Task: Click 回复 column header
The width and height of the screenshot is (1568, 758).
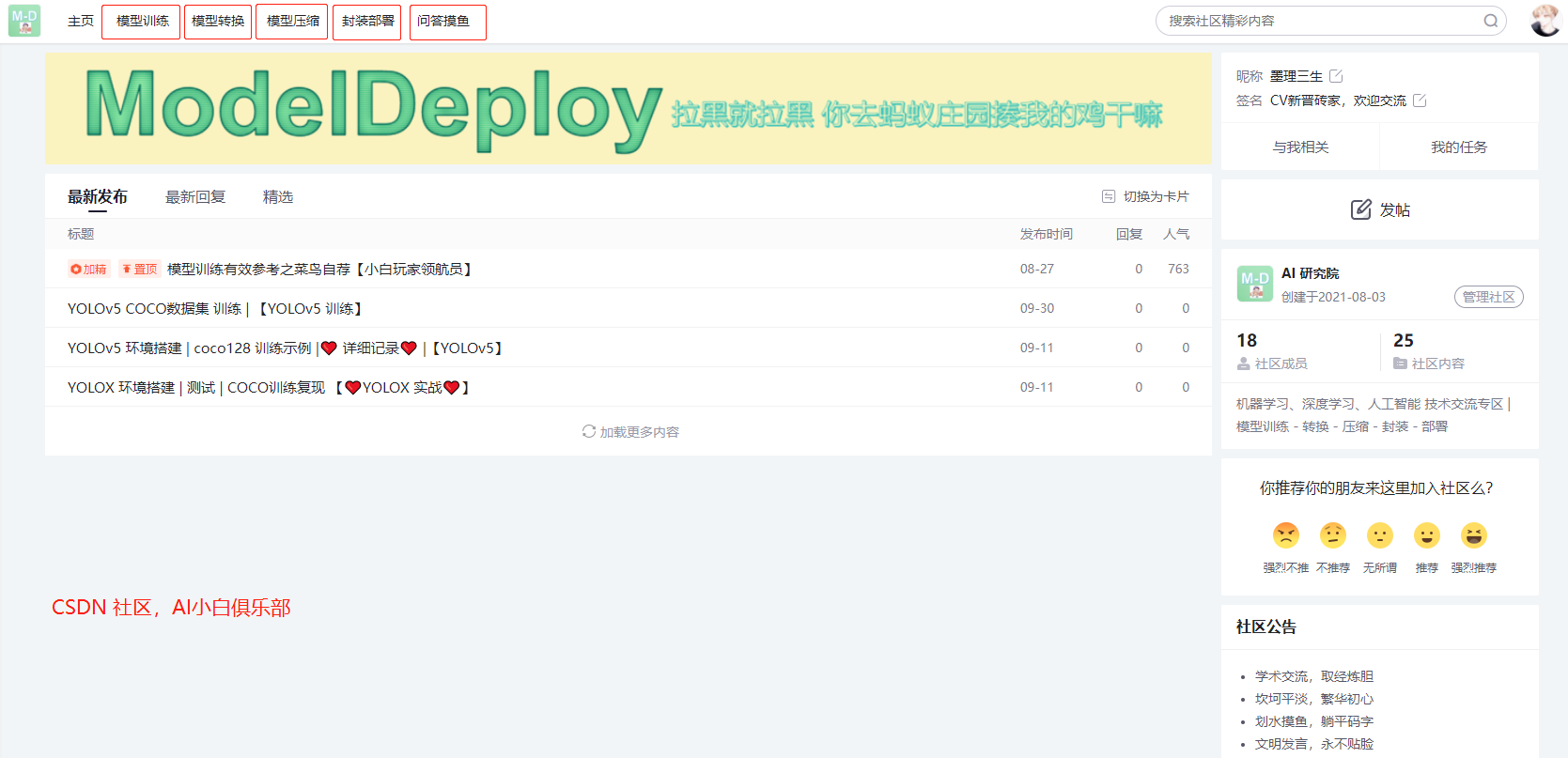Action: 1129,234
